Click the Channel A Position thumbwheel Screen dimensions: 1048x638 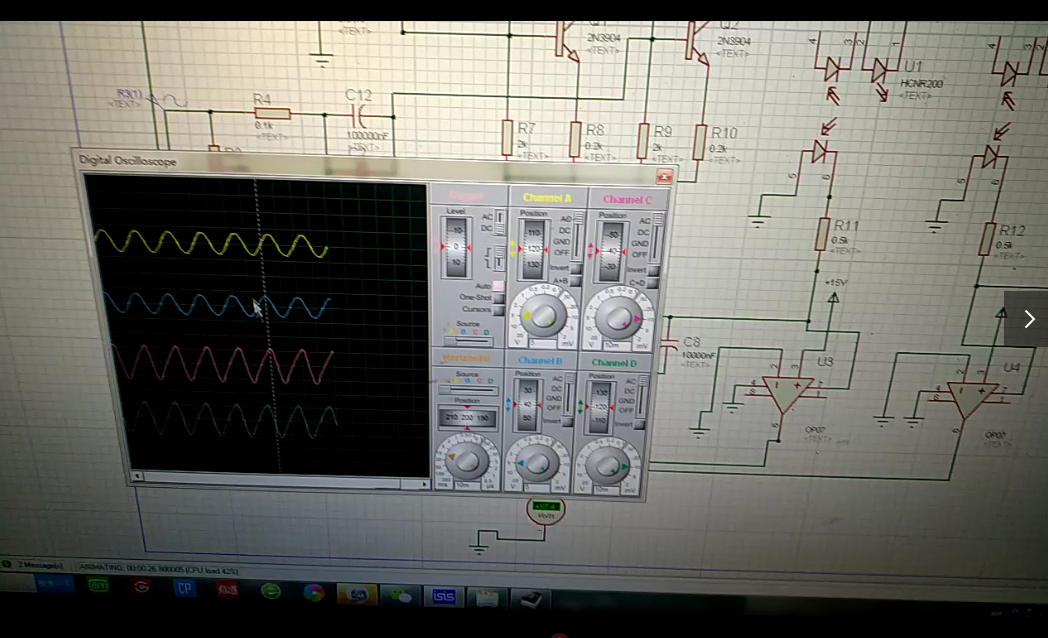(533, 249)
